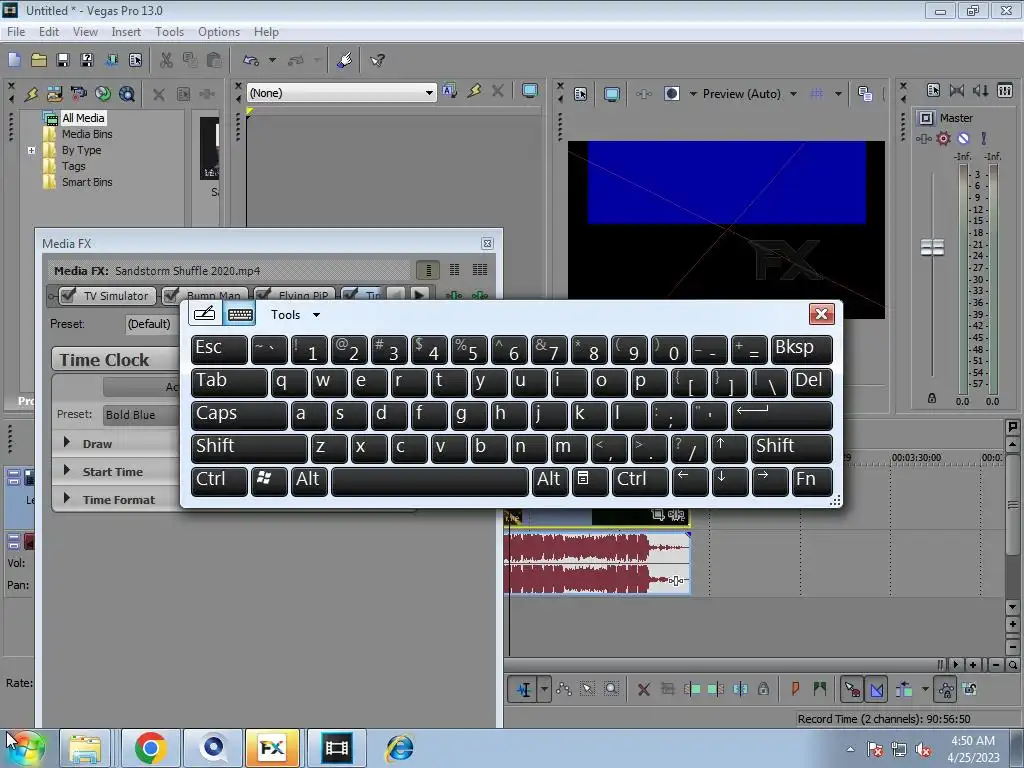
Task: Click the Del key on keyboard
Action: 811,383
